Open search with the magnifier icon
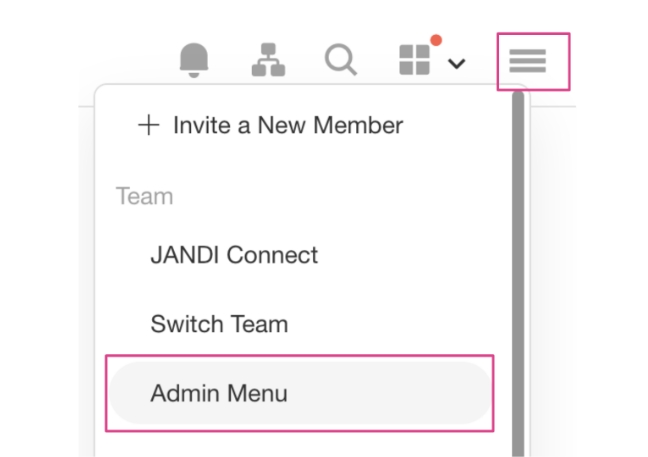648x457 pixels. pos(341,61)
